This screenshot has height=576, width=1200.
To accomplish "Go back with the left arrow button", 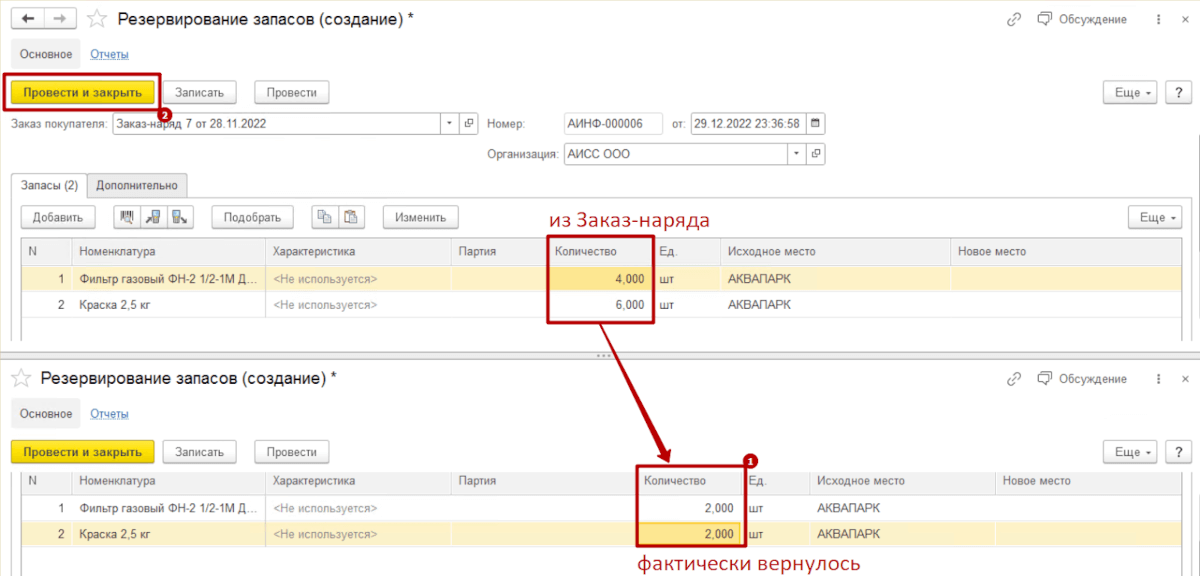I will pyautogui.click(x=27, y=19).
